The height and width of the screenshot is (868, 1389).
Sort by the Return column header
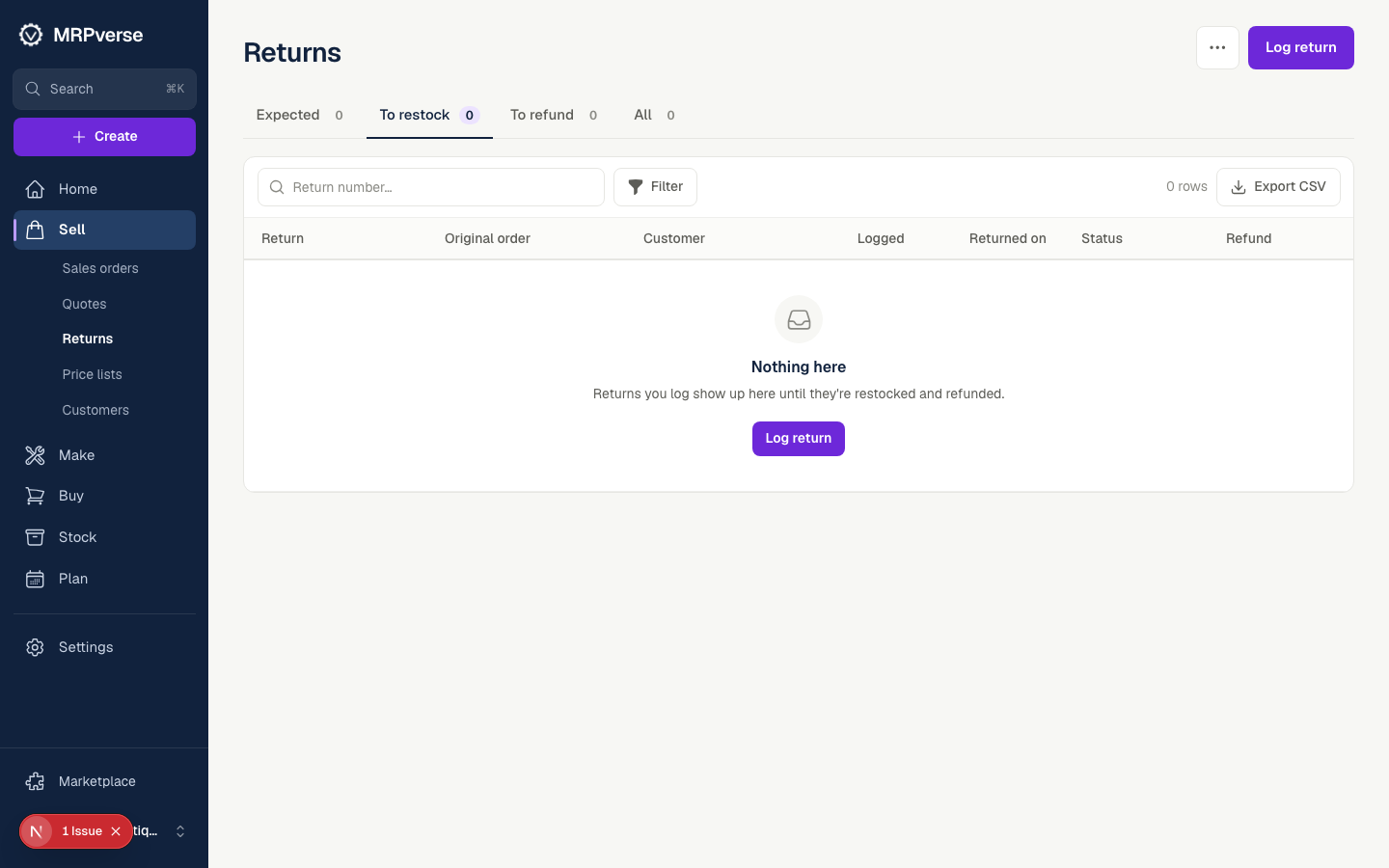[283, 238]
